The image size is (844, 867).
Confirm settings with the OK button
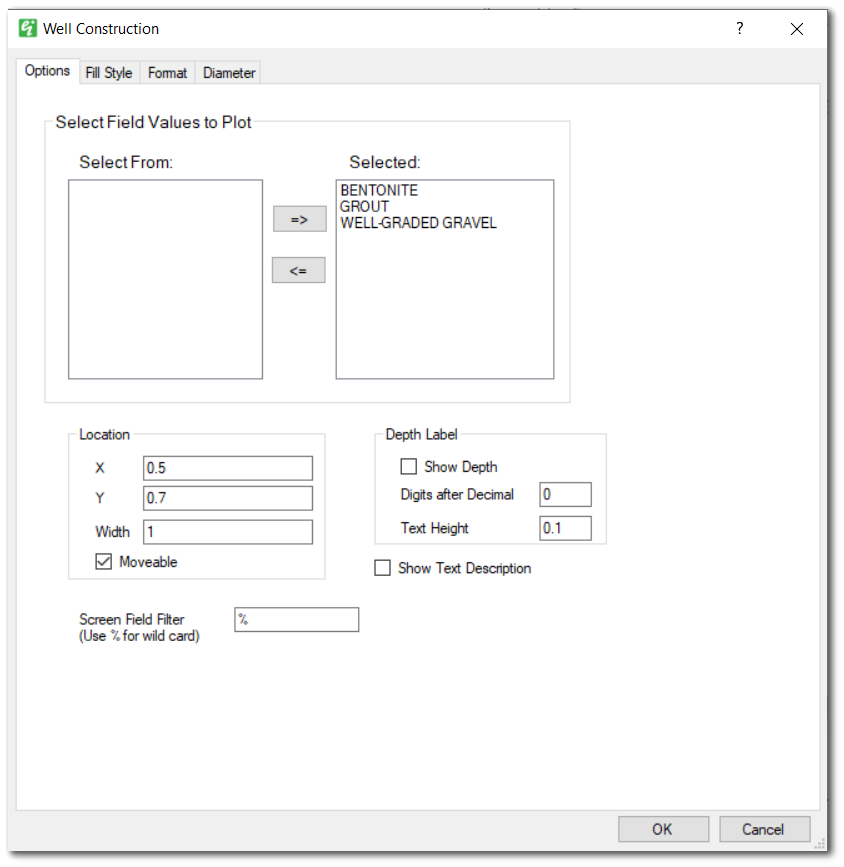pyautogui.click(x=663, y=828)
